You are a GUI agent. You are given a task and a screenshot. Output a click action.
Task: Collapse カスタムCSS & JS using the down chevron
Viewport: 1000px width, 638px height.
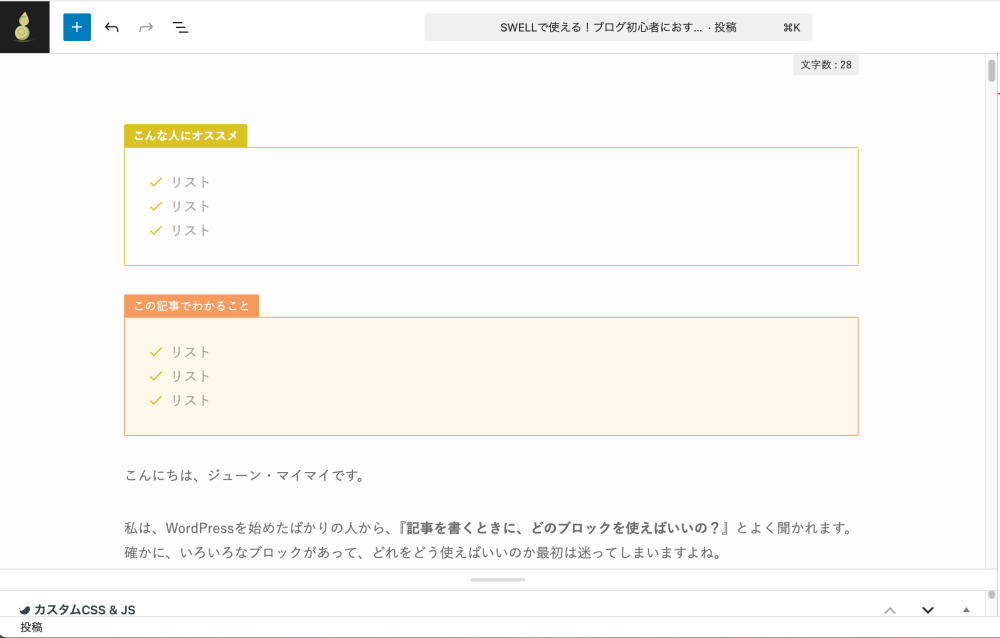926,609
